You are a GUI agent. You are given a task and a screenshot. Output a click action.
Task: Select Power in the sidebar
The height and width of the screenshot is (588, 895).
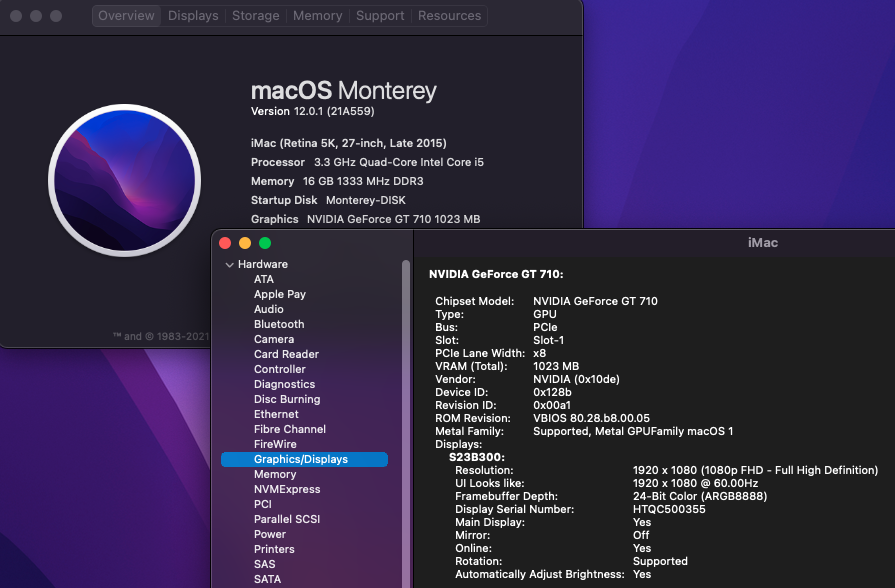(270, 534)
